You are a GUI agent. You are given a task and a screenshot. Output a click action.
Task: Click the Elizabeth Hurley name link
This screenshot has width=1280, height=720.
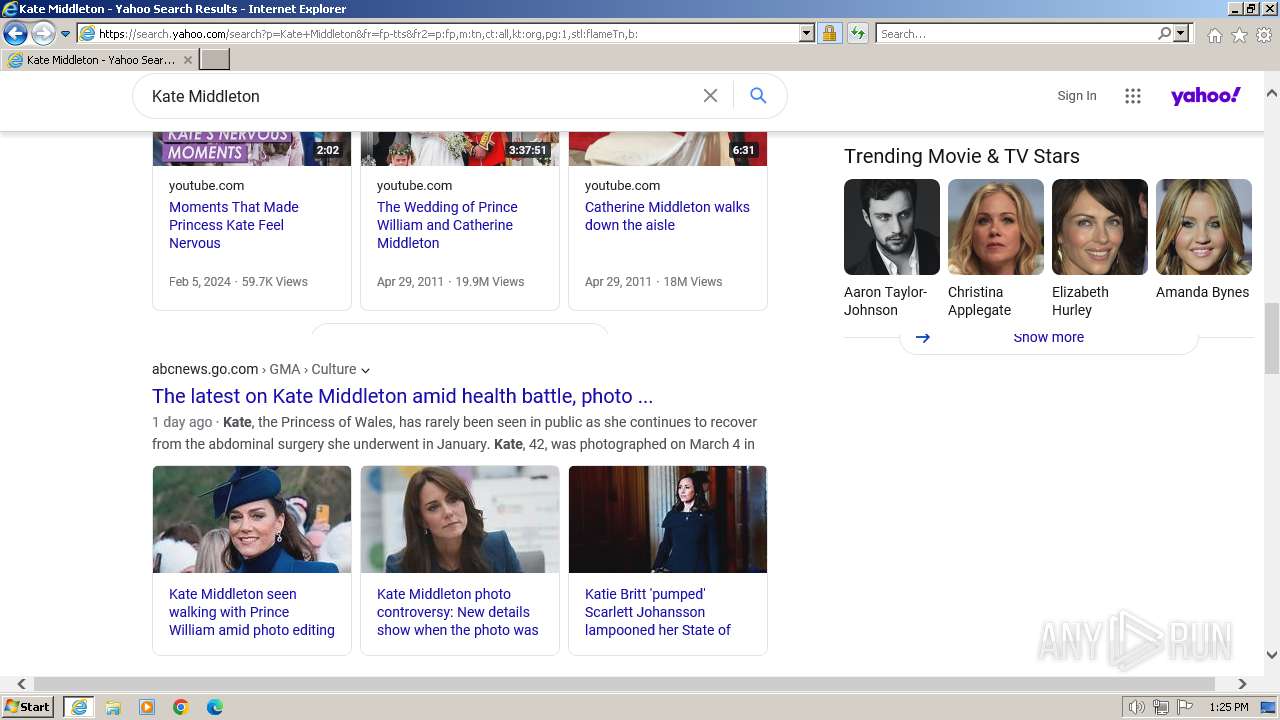click(1080, 301)
